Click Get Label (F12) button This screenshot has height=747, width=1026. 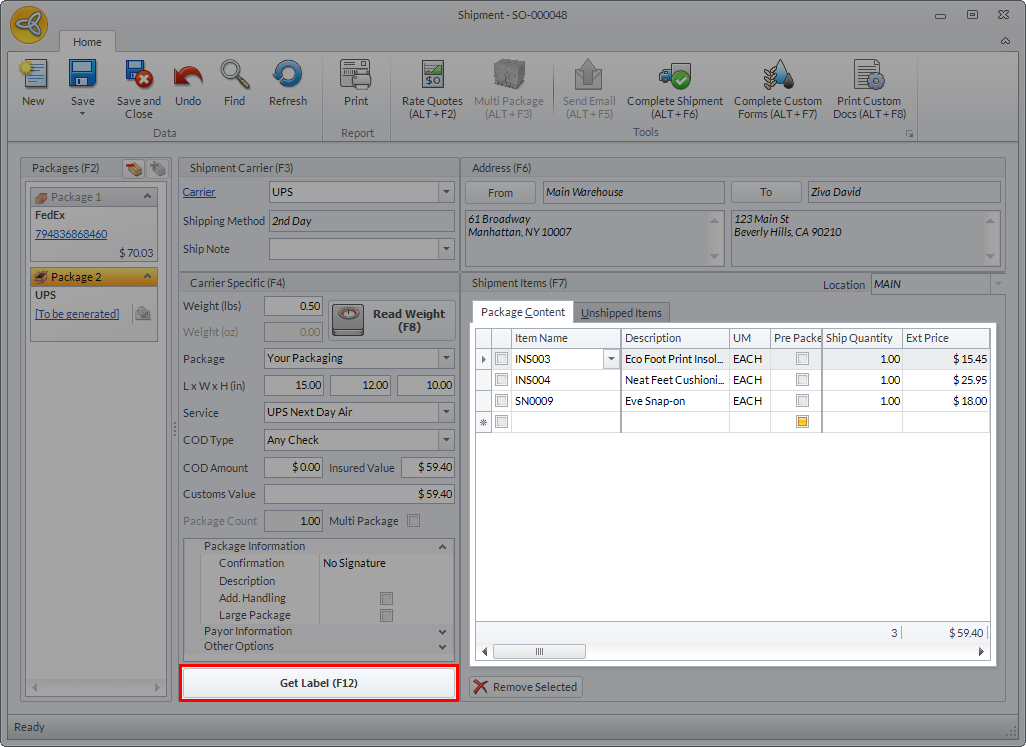[319, 683]
